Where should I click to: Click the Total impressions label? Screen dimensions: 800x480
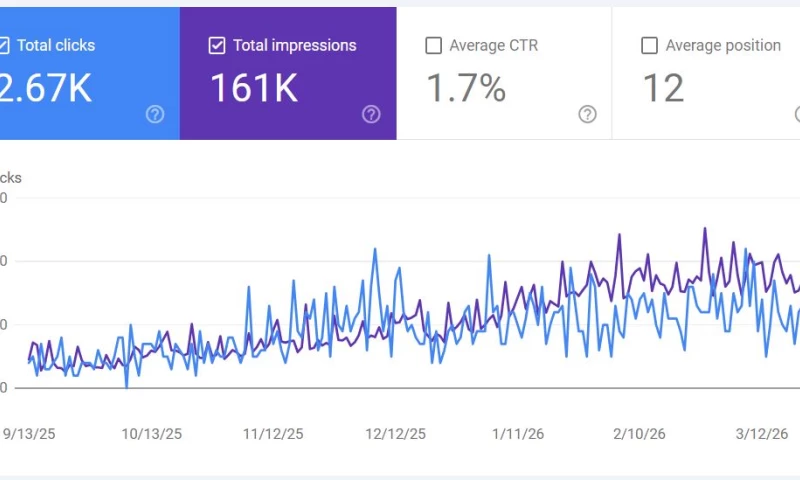(x=295, y=45)
